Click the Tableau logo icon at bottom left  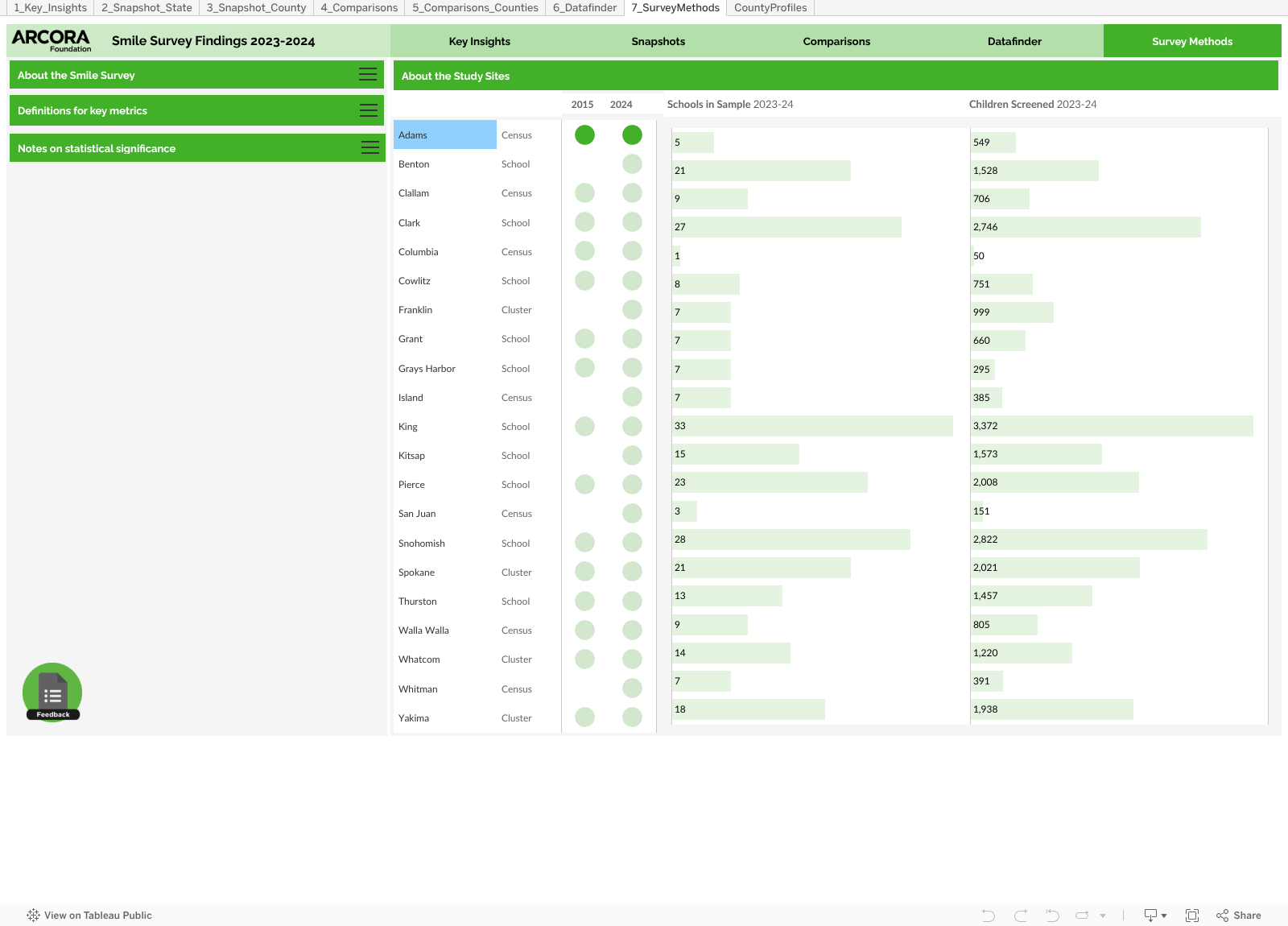click(x=33, y=916)
